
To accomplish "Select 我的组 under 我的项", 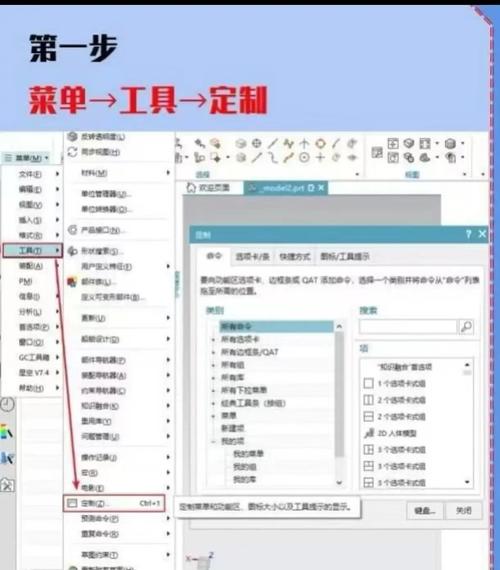I will 245,466.
